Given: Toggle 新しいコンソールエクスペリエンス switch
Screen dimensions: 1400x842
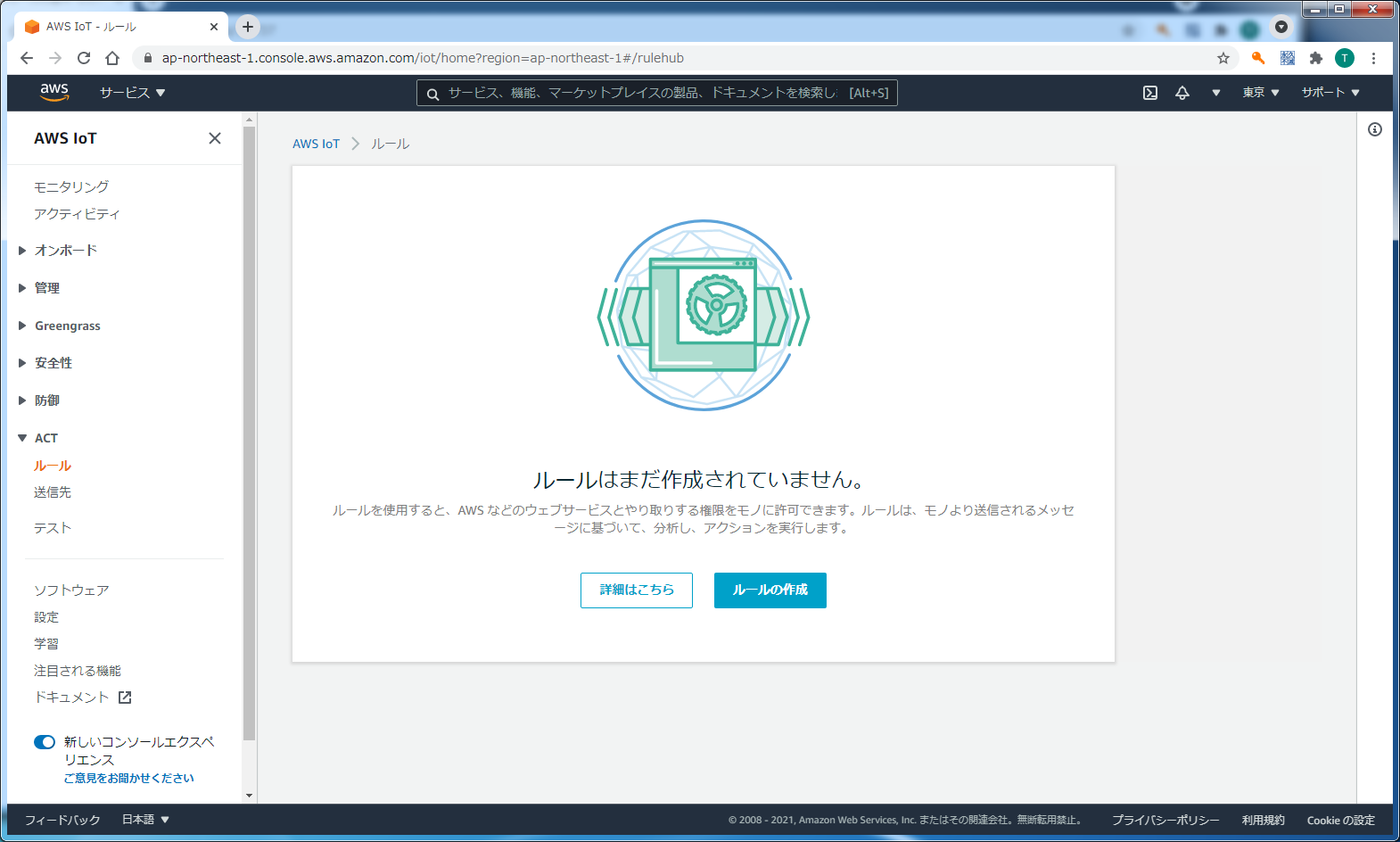Looking at the screenshot, I should [x=45, y=742].
